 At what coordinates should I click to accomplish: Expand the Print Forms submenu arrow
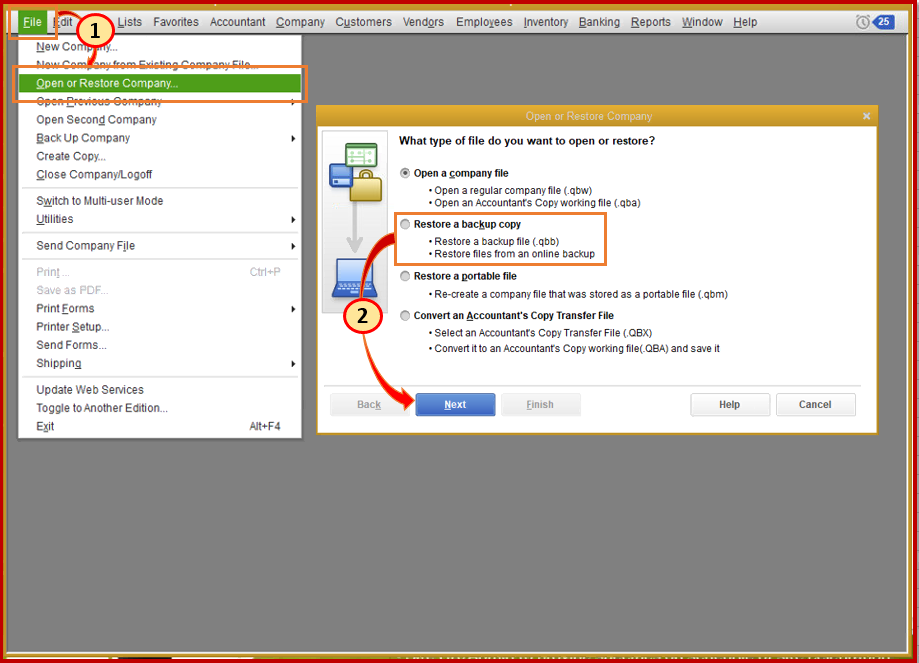(x=293, y=309)
